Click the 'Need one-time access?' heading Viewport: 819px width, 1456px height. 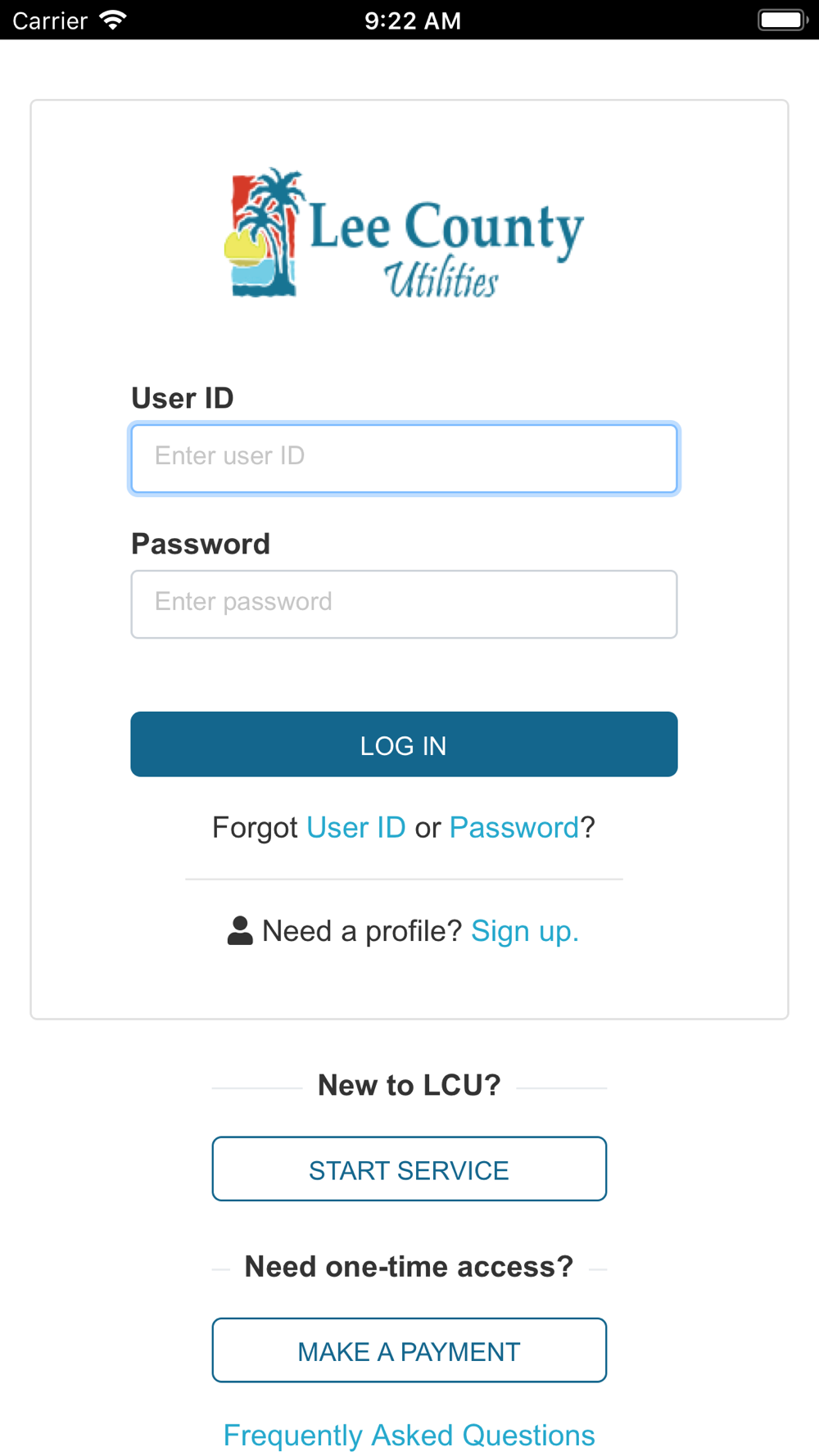tap(409, 1267)
